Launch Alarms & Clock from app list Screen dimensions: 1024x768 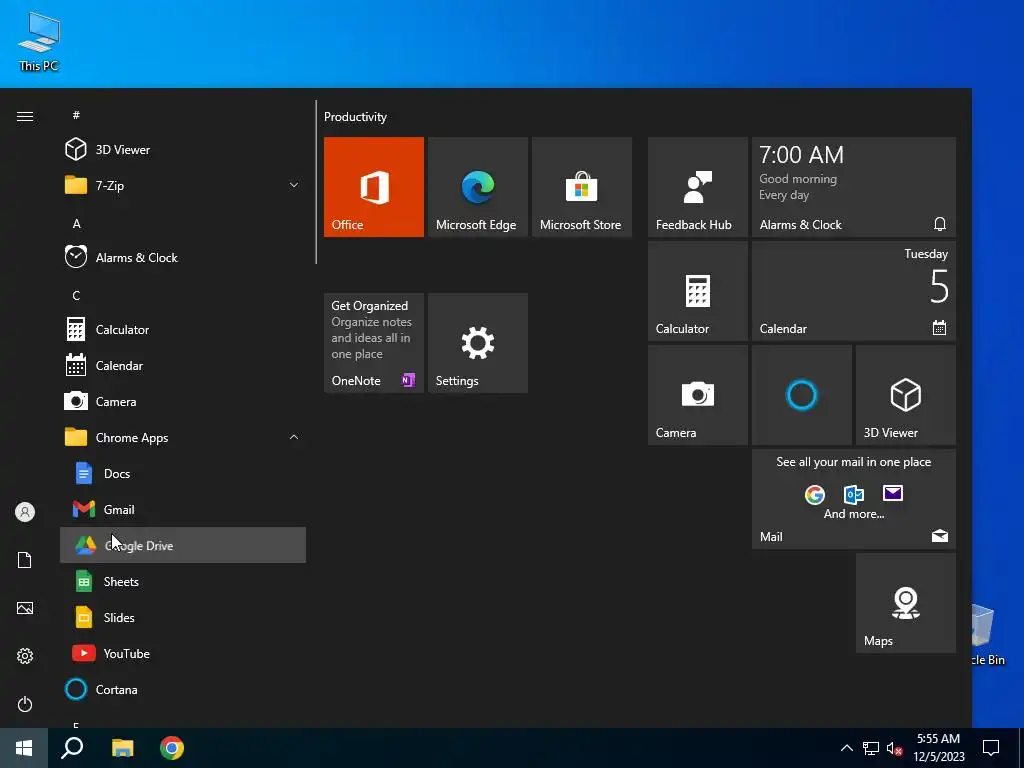point(183,257)
